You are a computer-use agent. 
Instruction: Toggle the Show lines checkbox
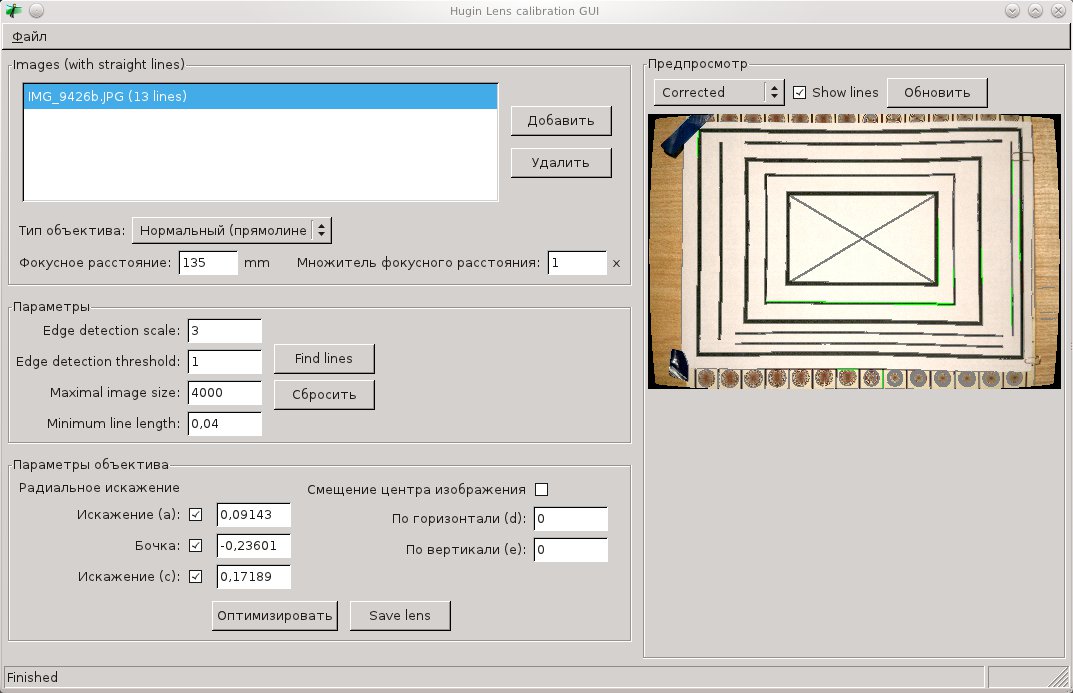(x=799, y=92)
